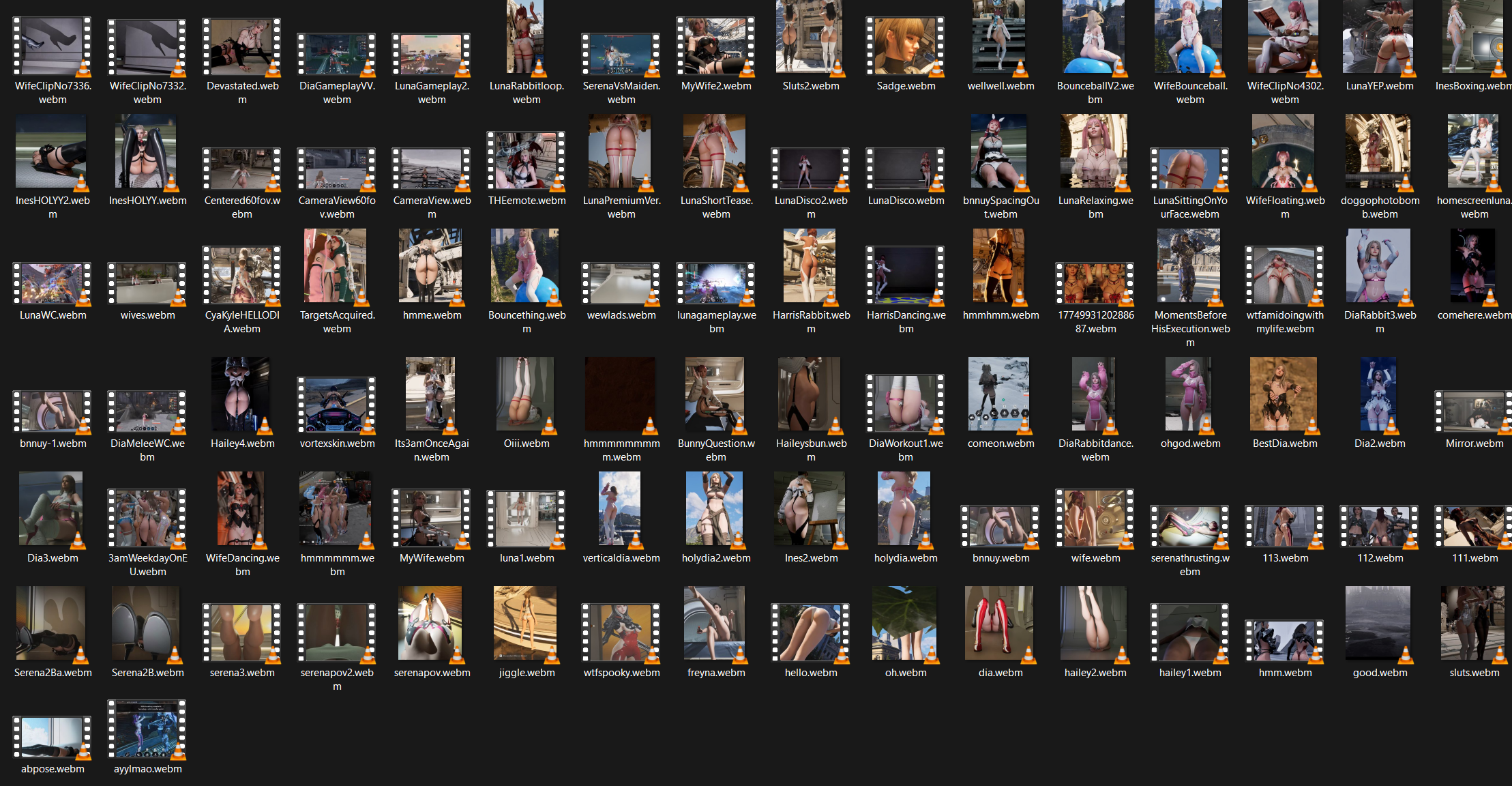Select the DiaGameplayVV.webm video file icon
Screen dimensions: 1512x786
[x=337, y=55]
